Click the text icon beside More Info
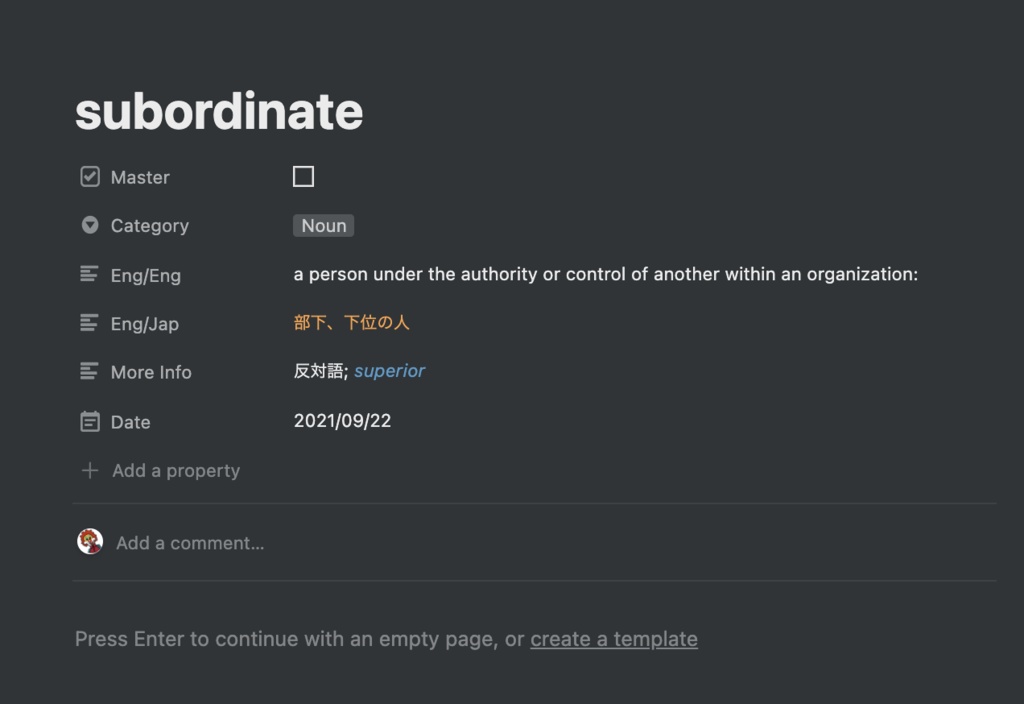Viewport: 1024px width, 704px height. pos(90,371)
